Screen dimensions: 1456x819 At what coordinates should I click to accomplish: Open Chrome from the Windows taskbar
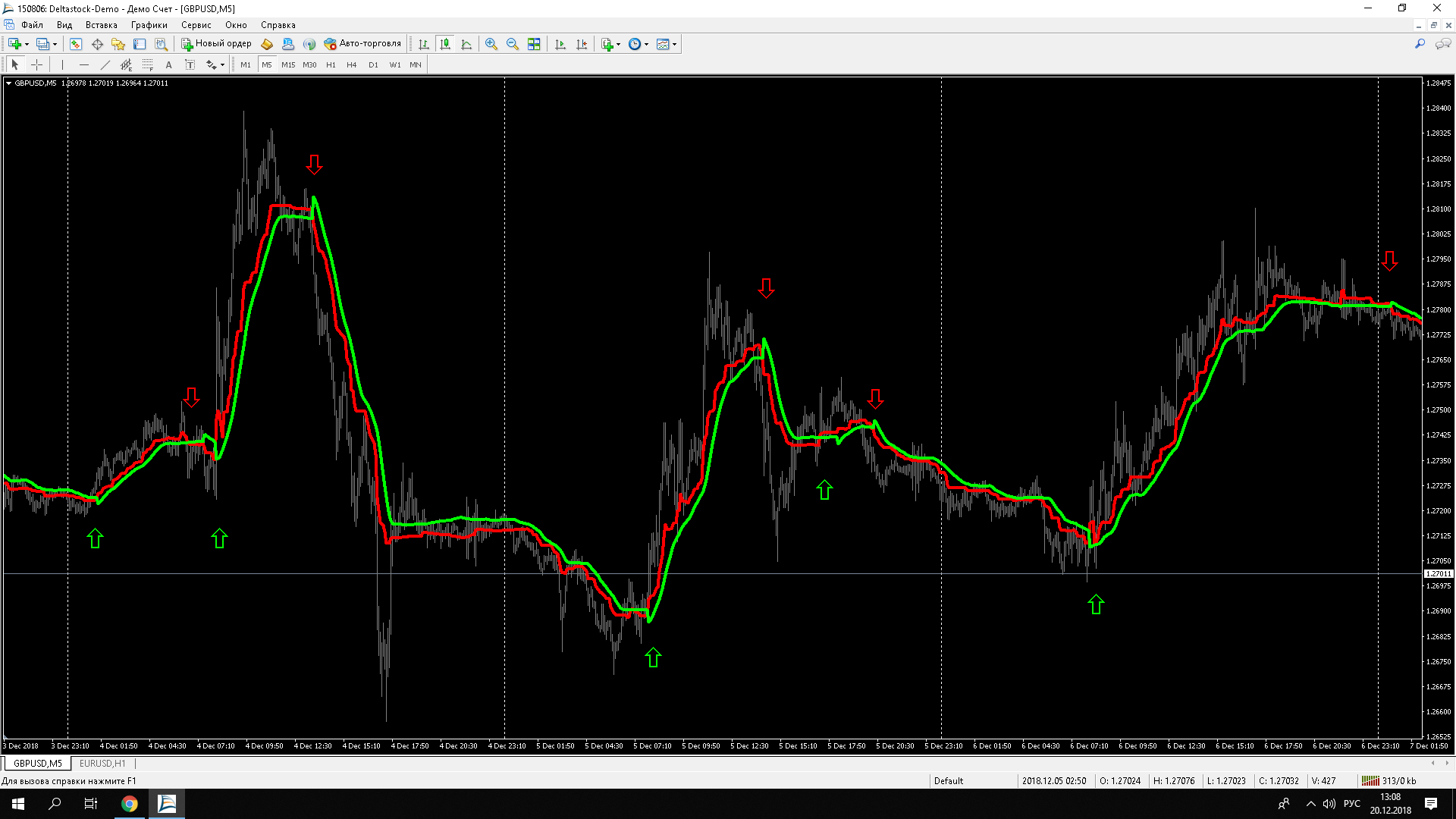pos(130,804)
